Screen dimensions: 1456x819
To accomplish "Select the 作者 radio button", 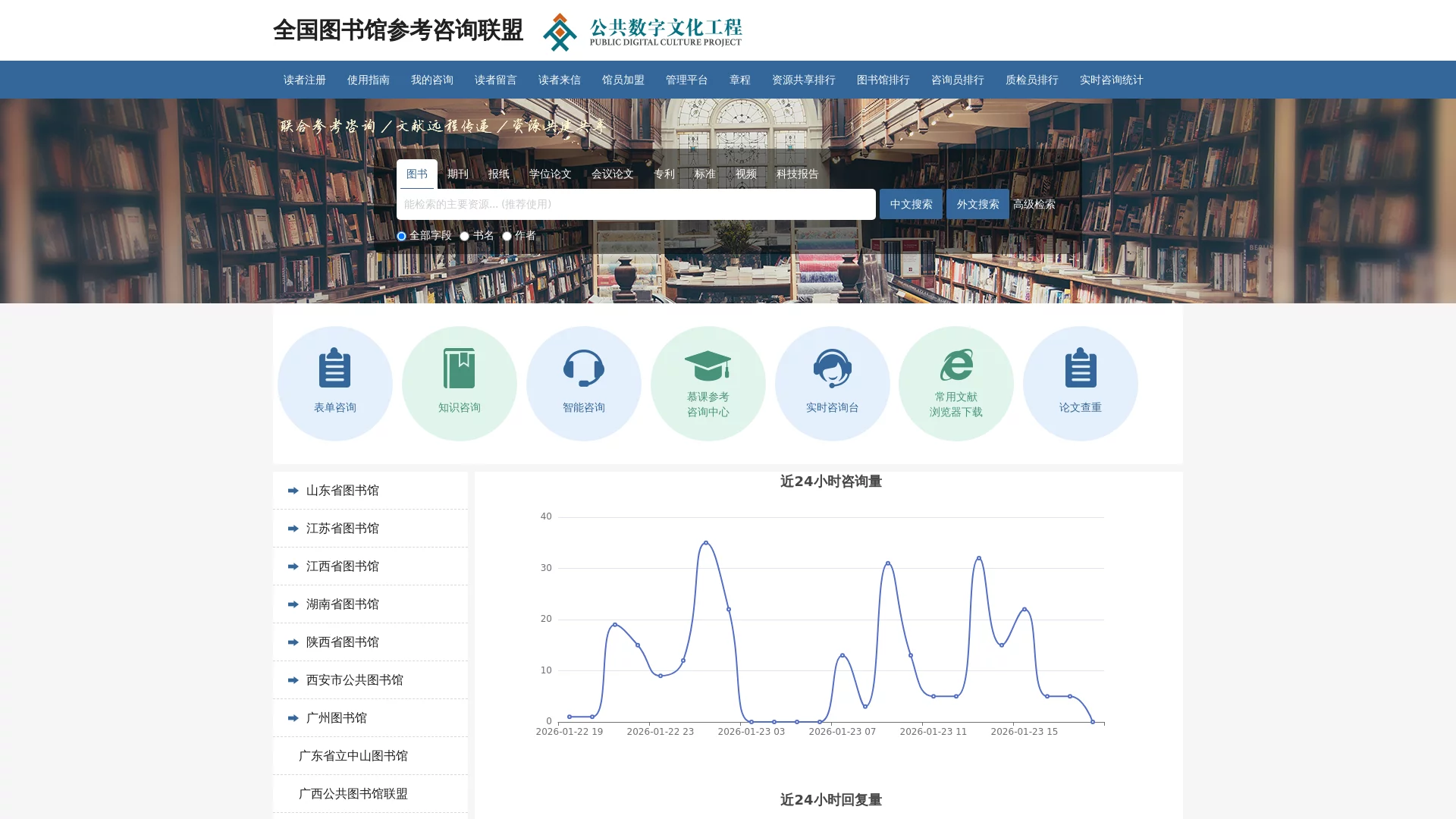I will pos(507,236).
